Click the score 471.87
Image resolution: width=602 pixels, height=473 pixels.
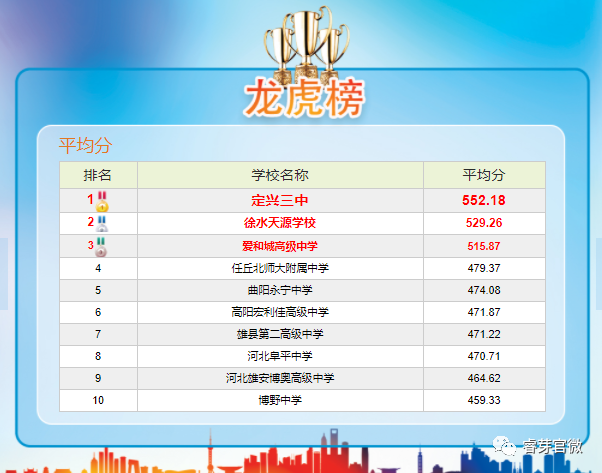click(x=484, y=312)
